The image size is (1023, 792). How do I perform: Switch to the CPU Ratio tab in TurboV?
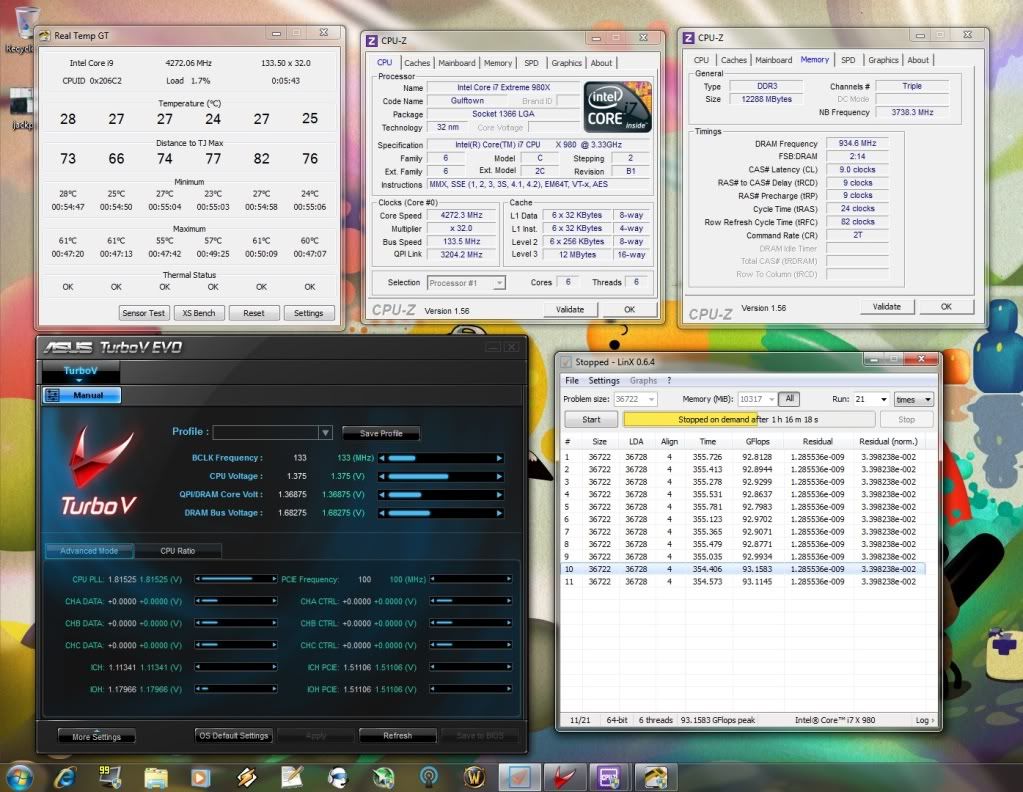pyautogui.click(x=177, y=551)
